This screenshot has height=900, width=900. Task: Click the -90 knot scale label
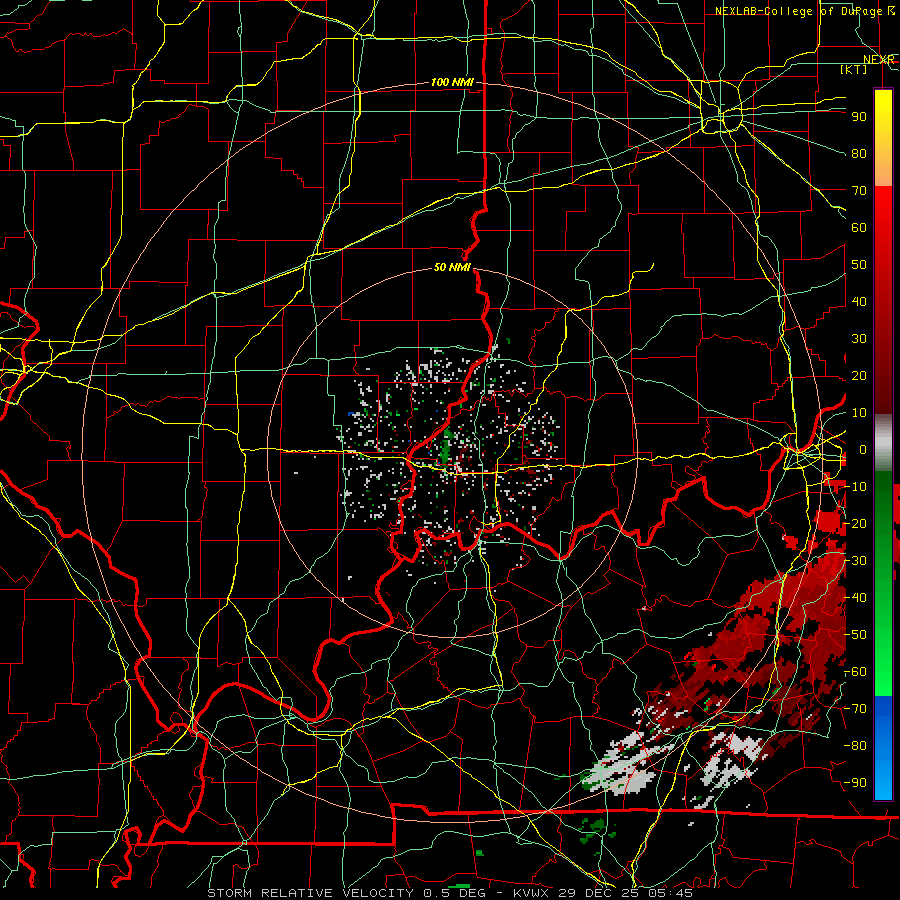(x=855, y=782)
